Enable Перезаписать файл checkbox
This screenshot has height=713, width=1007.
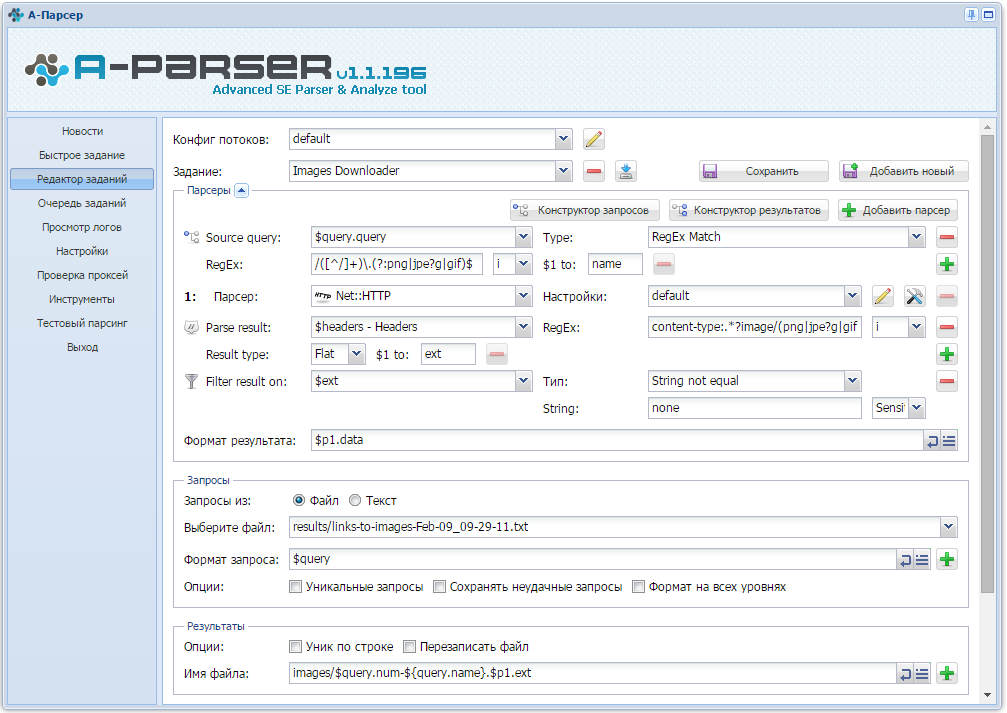409,646
